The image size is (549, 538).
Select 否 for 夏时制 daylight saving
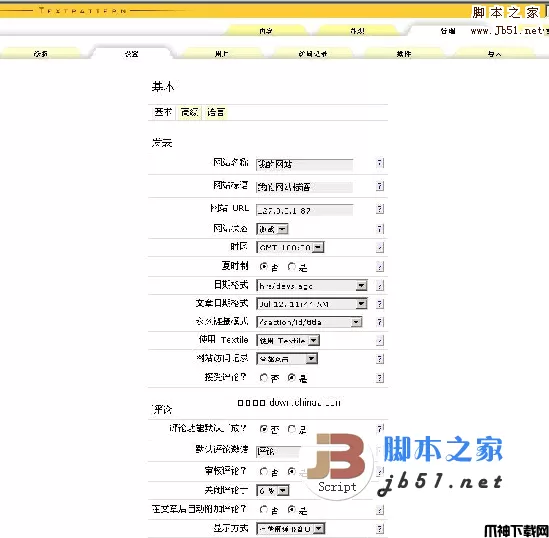pyautogui.click(x=264, y=267)
